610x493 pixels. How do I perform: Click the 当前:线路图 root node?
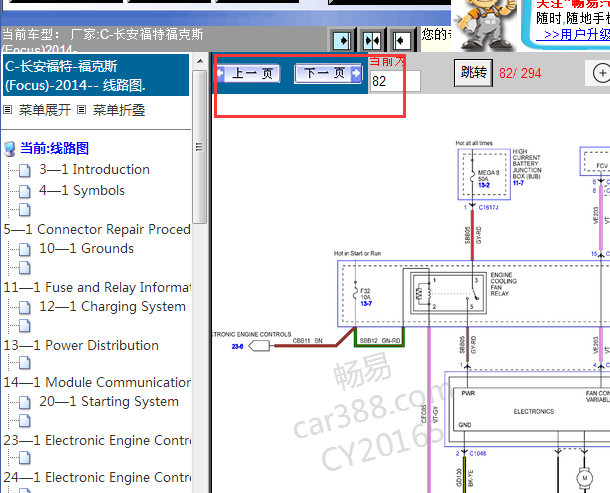pyautogui.click(x=54, y=148)
